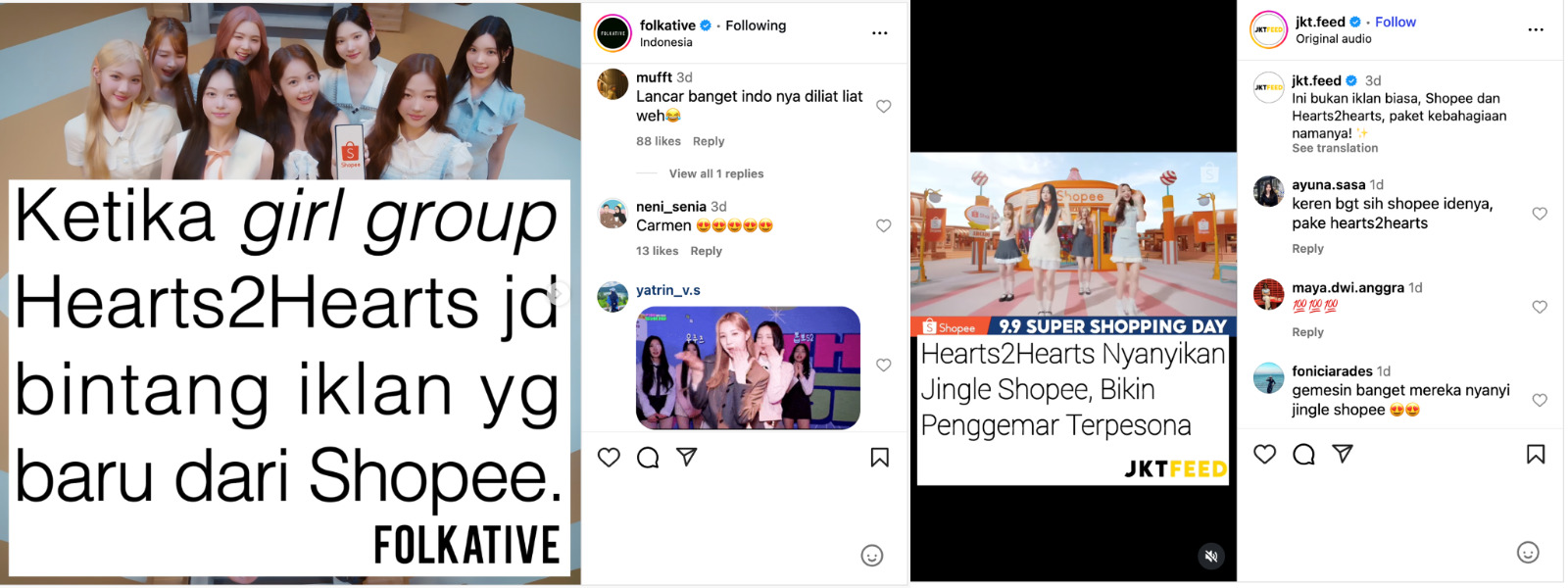Open GIF image in yatrin_v.s comment
The image size is (1568, 588).
click(x=749, y=368)
